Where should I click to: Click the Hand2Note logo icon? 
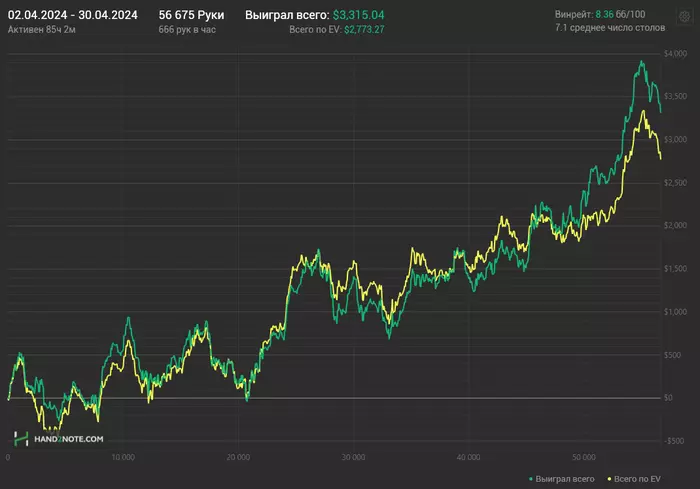20,438
